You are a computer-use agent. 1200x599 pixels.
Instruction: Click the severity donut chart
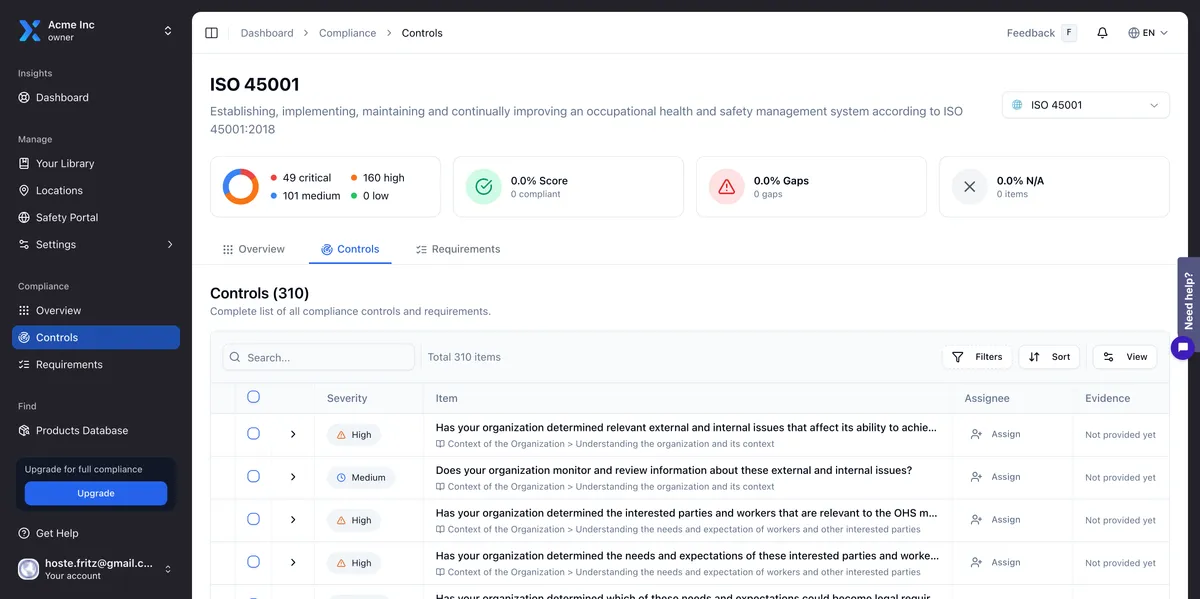click(x=241, y=187)
